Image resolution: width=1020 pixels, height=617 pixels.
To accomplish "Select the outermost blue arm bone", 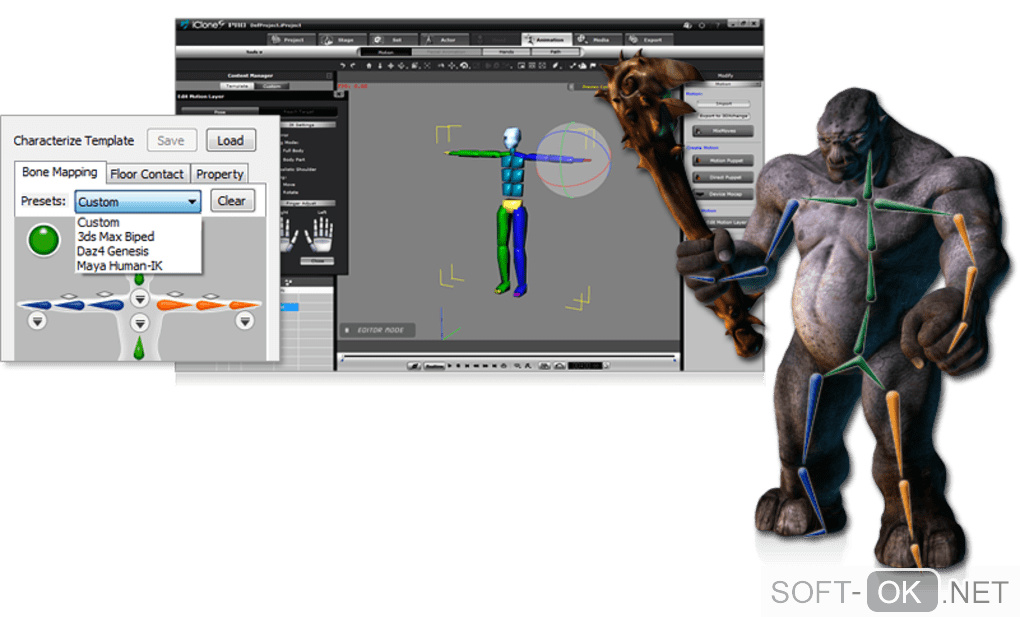I will 35,305.
